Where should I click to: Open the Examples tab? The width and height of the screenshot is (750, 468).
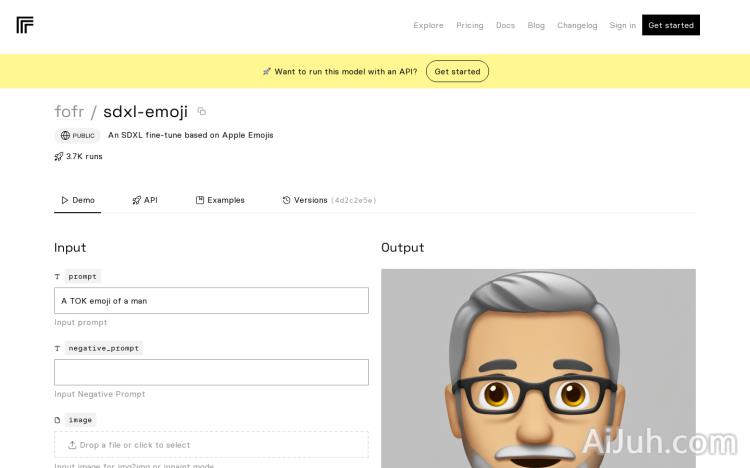(220, 200)
